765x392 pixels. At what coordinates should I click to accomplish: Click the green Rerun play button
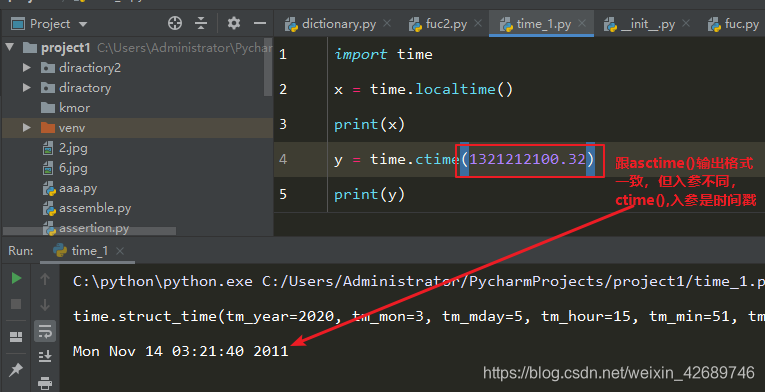[16, 278]
